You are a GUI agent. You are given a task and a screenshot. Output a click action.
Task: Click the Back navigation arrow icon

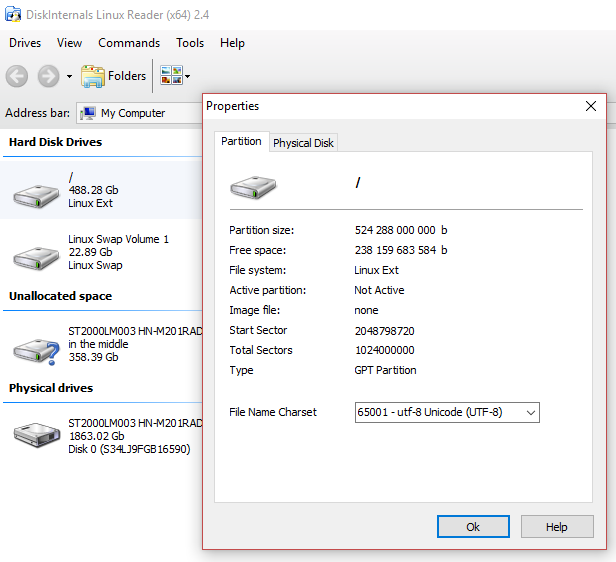tap(17, 76)
